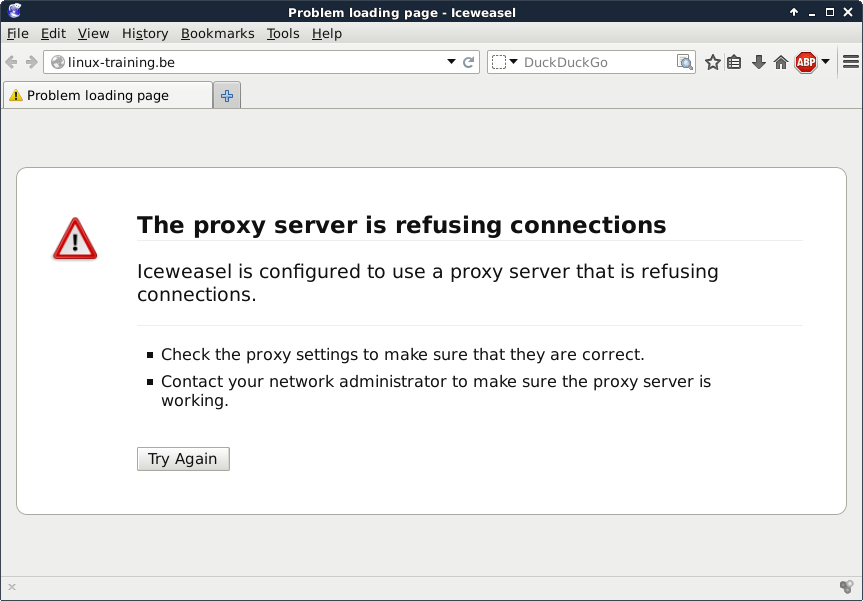Open the hamburger menu button
This screenshot has height=601, width=863.
coord(851,62)
